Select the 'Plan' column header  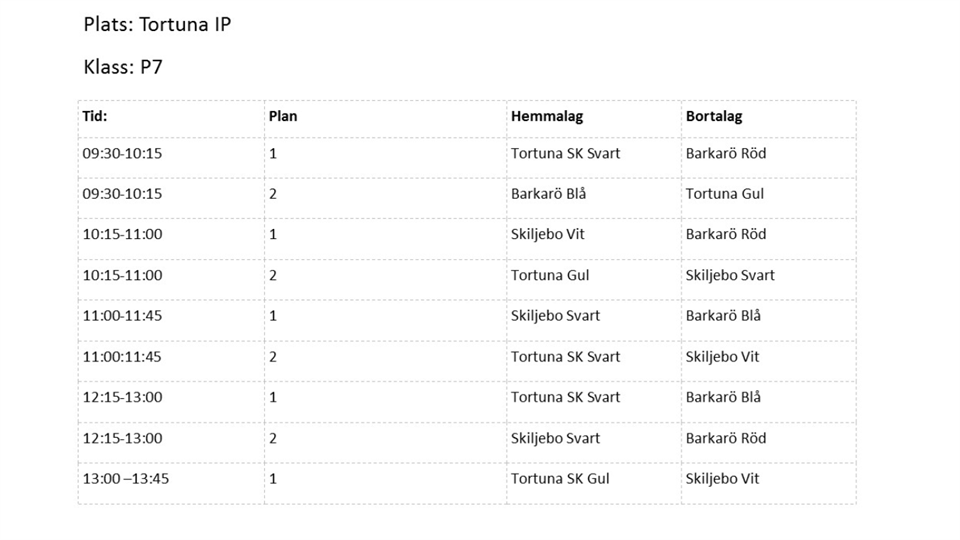283,116
